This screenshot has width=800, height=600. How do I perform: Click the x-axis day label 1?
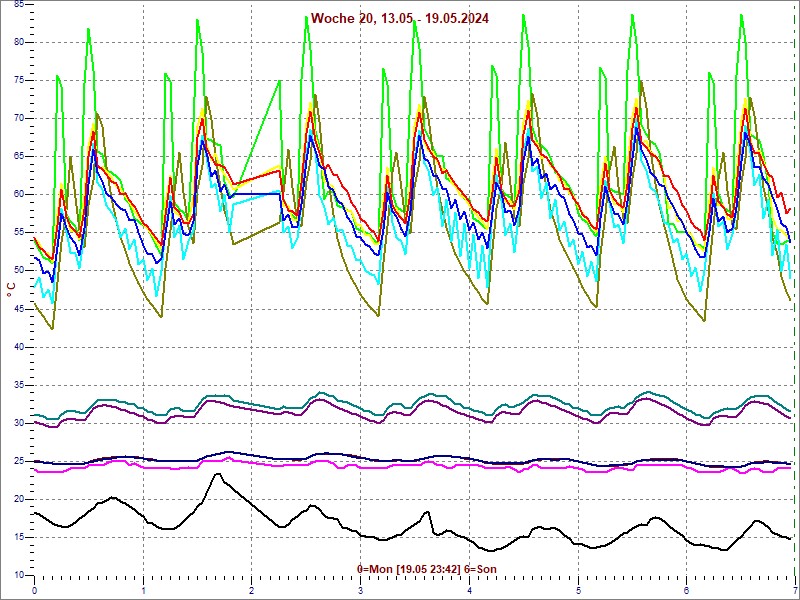[x=144, y=591]
